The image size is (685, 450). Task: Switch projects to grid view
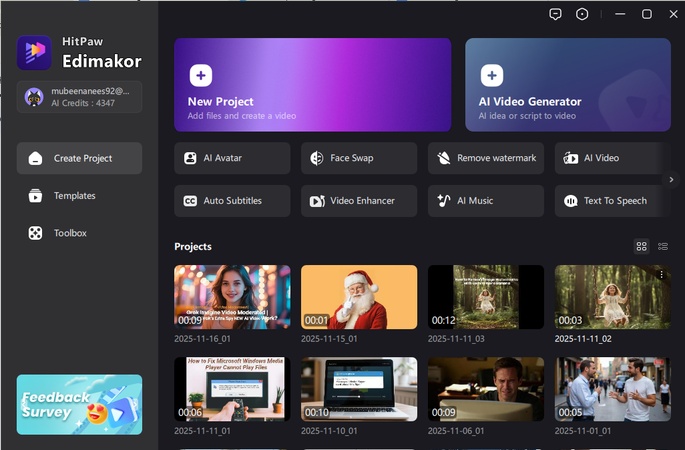(x=642, y=246)
